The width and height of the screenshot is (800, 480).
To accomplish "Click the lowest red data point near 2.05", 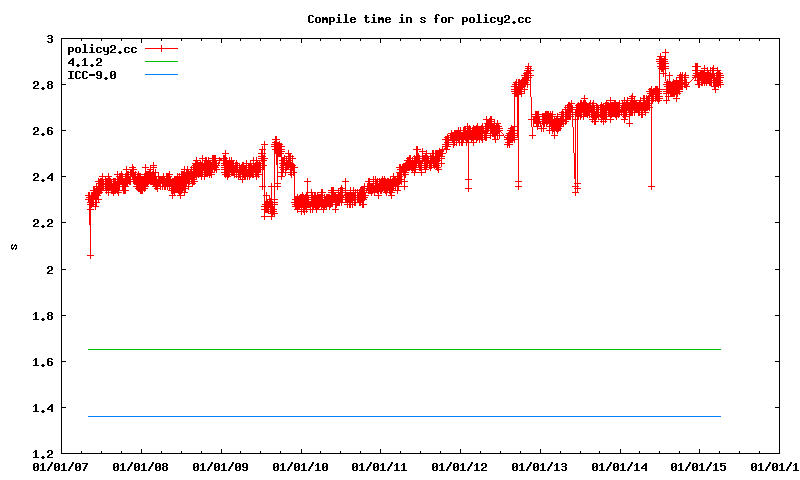I will coord(90,256).
